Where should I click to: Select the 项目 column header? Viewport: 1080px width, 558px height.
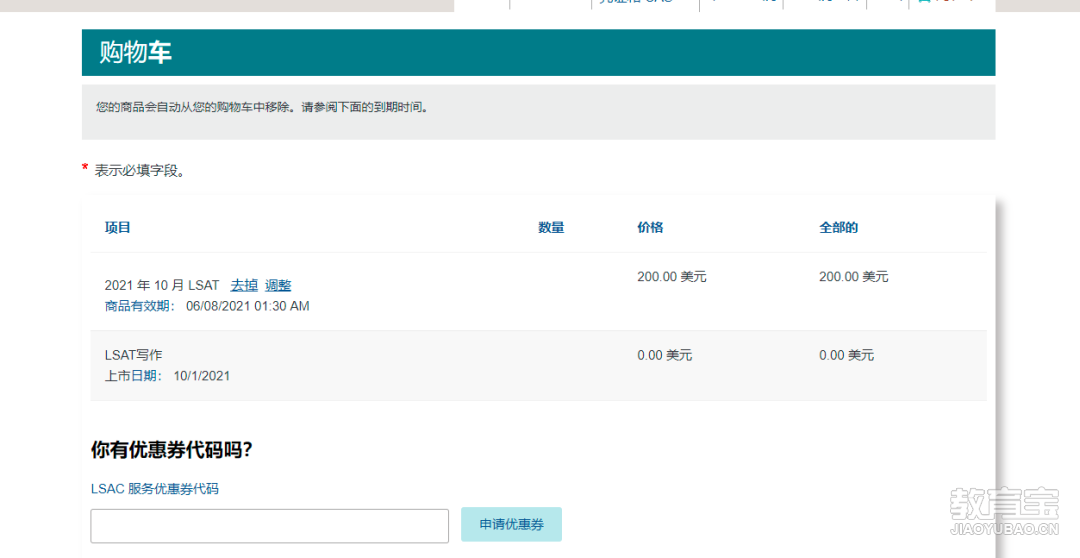117,227
